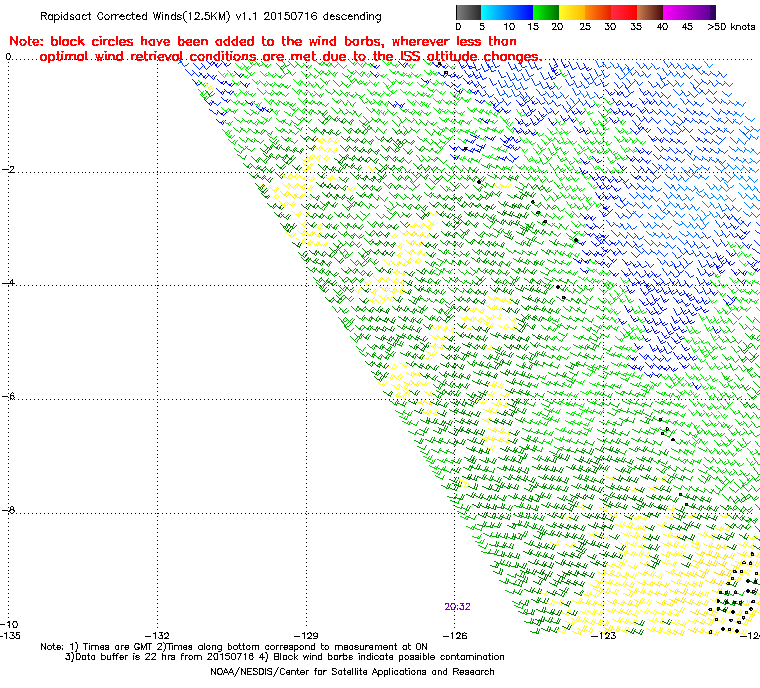Click the '>50 knots' legend label
Viewport: 760px width, 688px height.
click(731, 27)
